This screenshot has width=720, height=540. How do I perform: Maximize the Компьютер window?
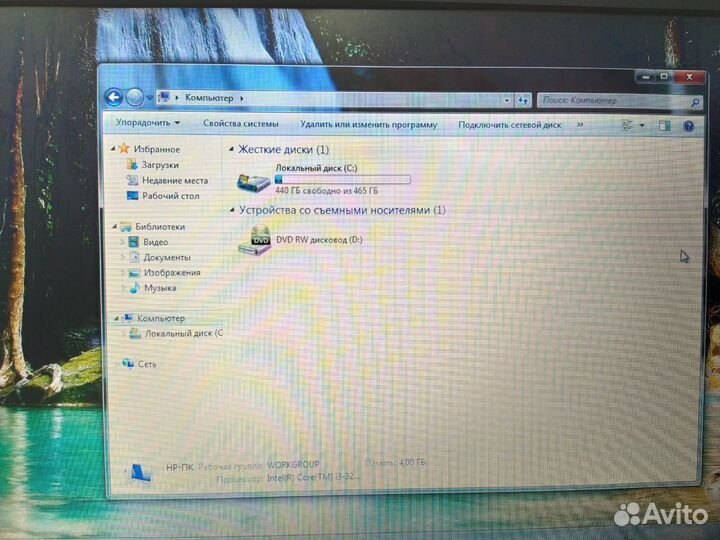[x=664, y=77]
